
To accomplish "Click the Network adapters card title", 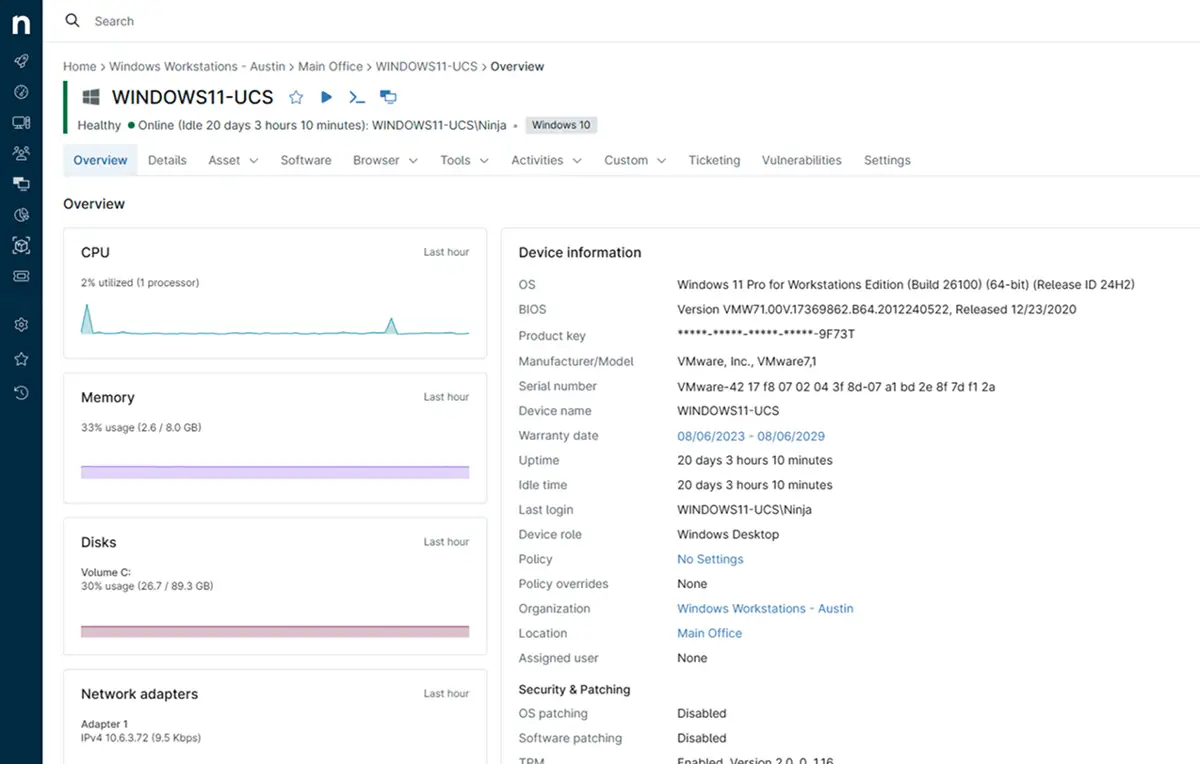I will click(x=139, y=694).
